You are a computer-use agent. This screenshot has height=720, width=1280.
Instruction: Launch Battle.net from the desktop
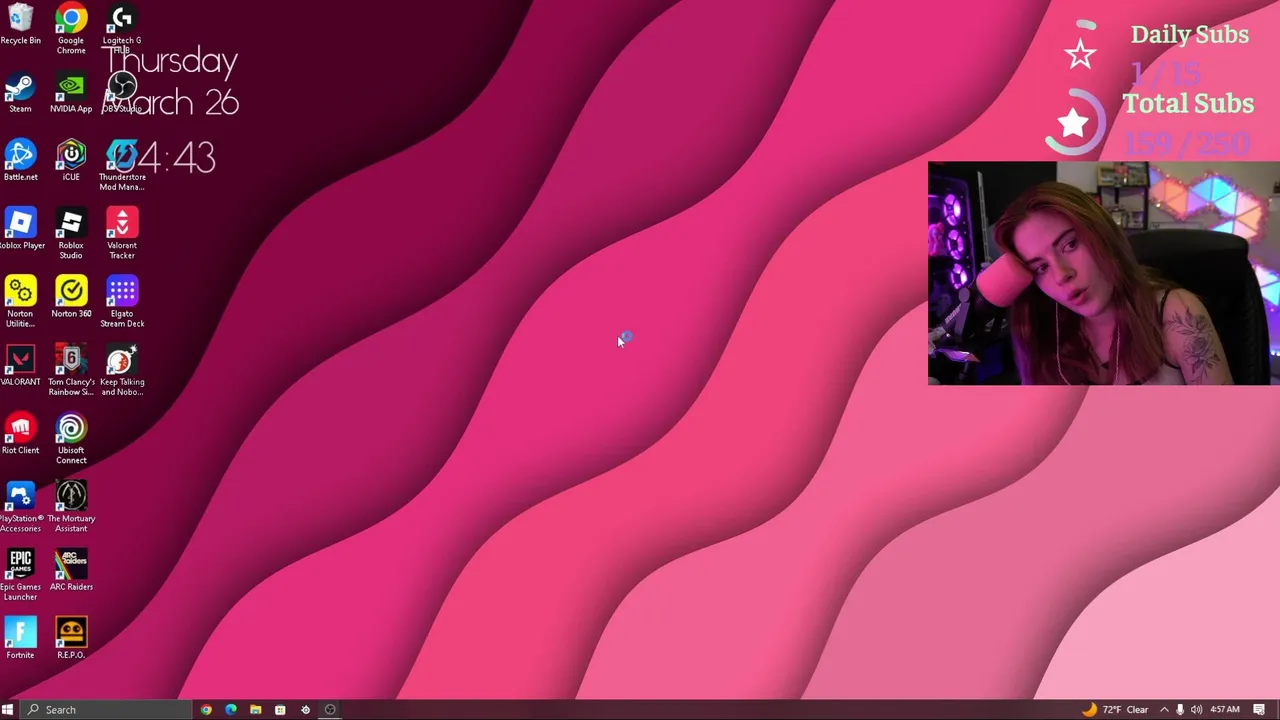20,161
